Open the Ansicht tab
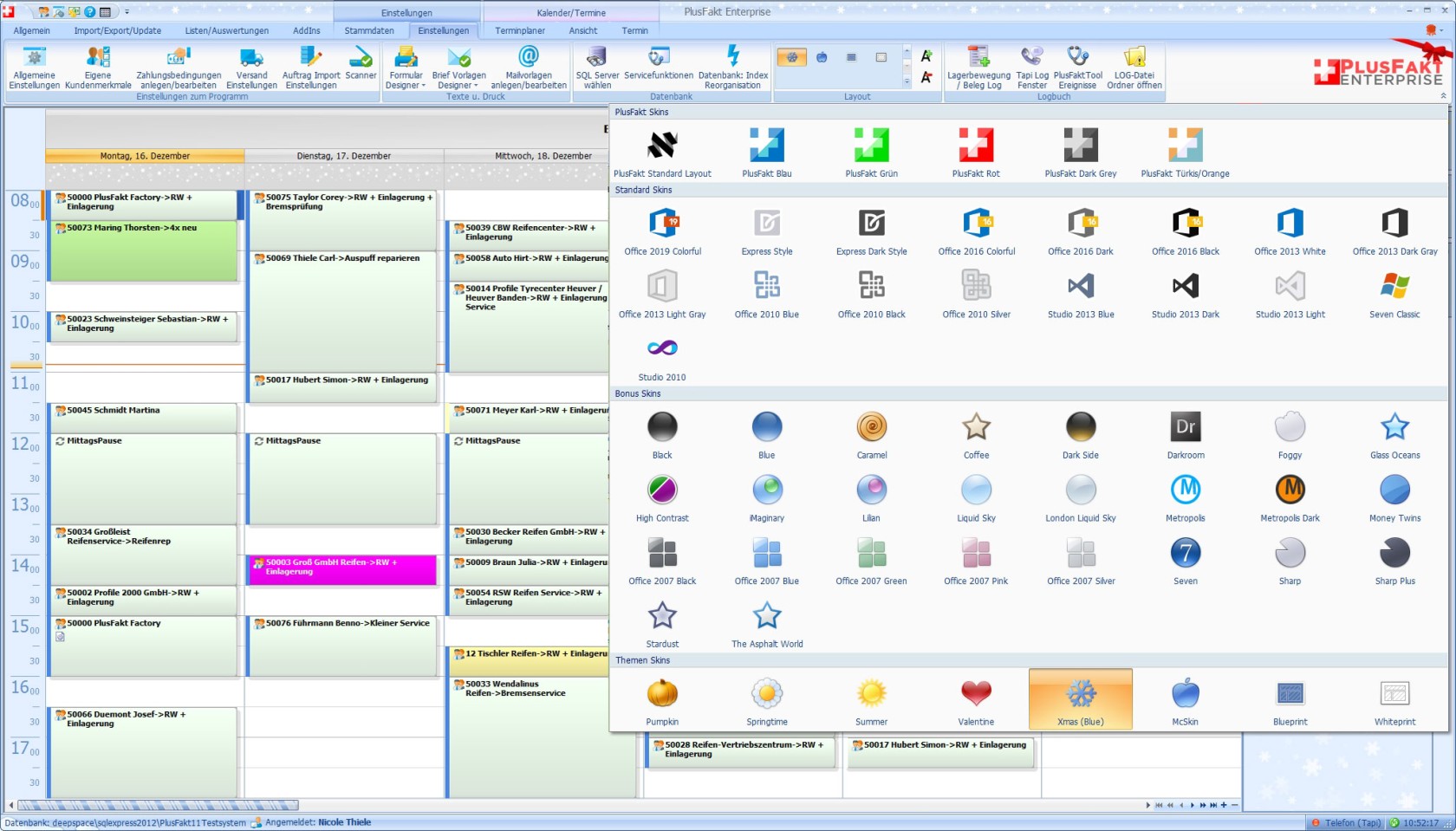 click(583, 30)
